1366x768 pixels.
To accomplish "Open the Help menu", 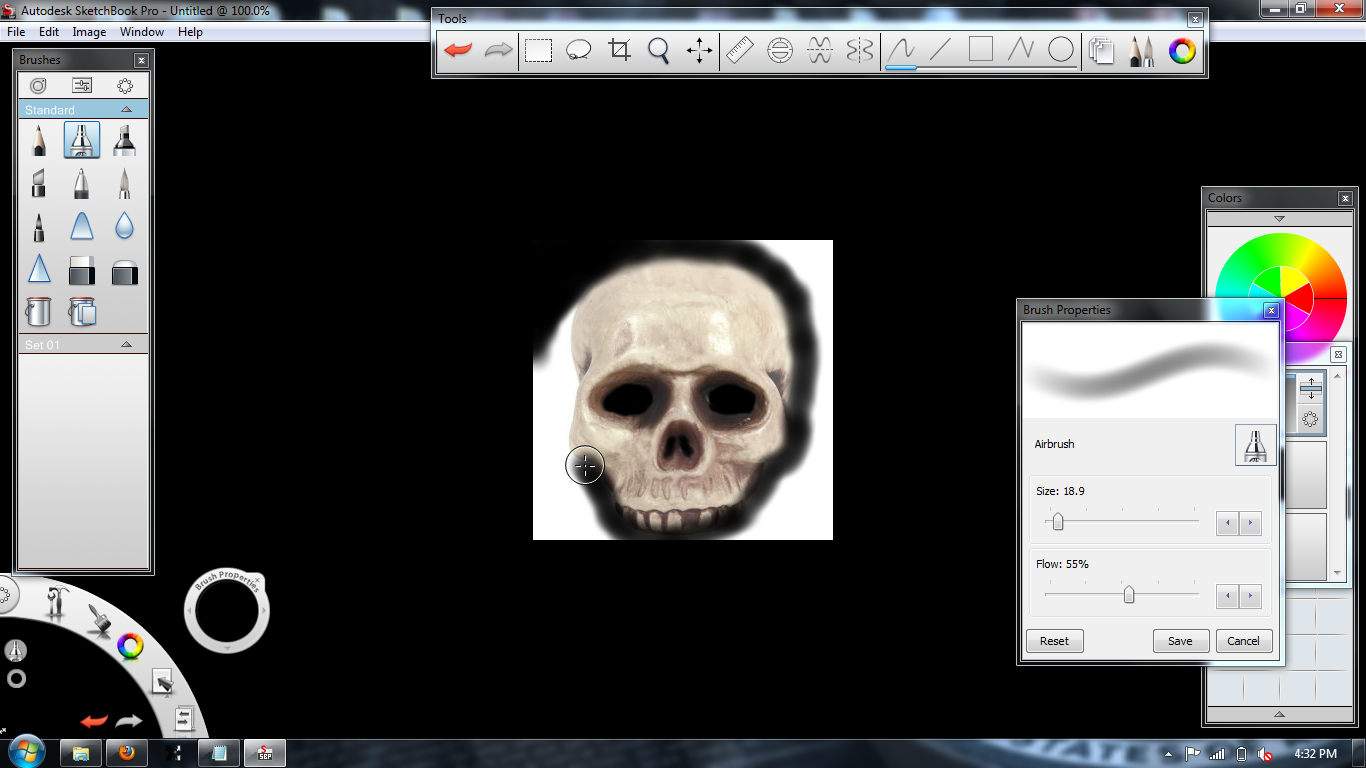I will click(x=190, y=32).
